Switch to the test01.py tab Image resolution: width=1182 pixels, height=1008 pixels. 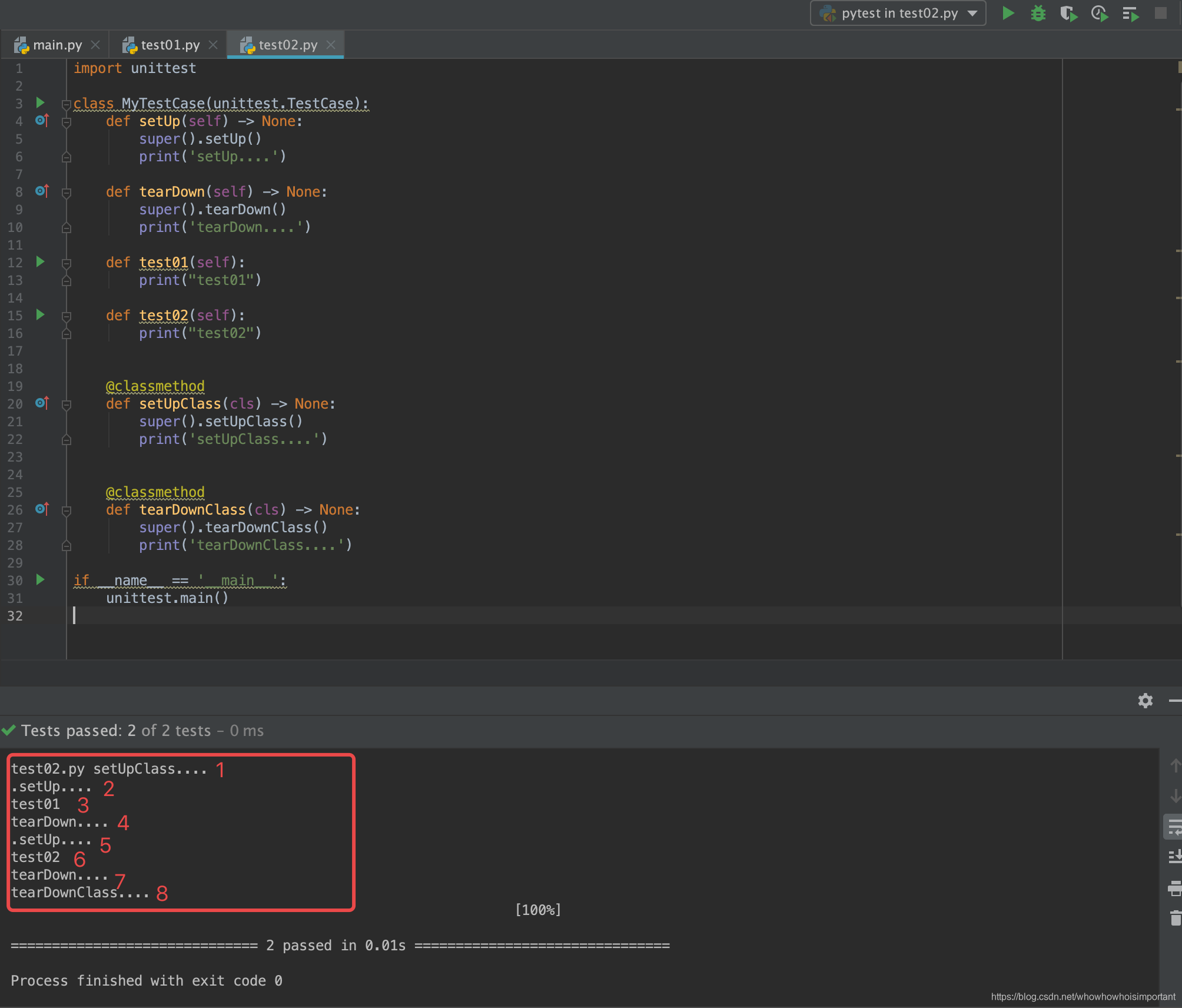(170, 44)
